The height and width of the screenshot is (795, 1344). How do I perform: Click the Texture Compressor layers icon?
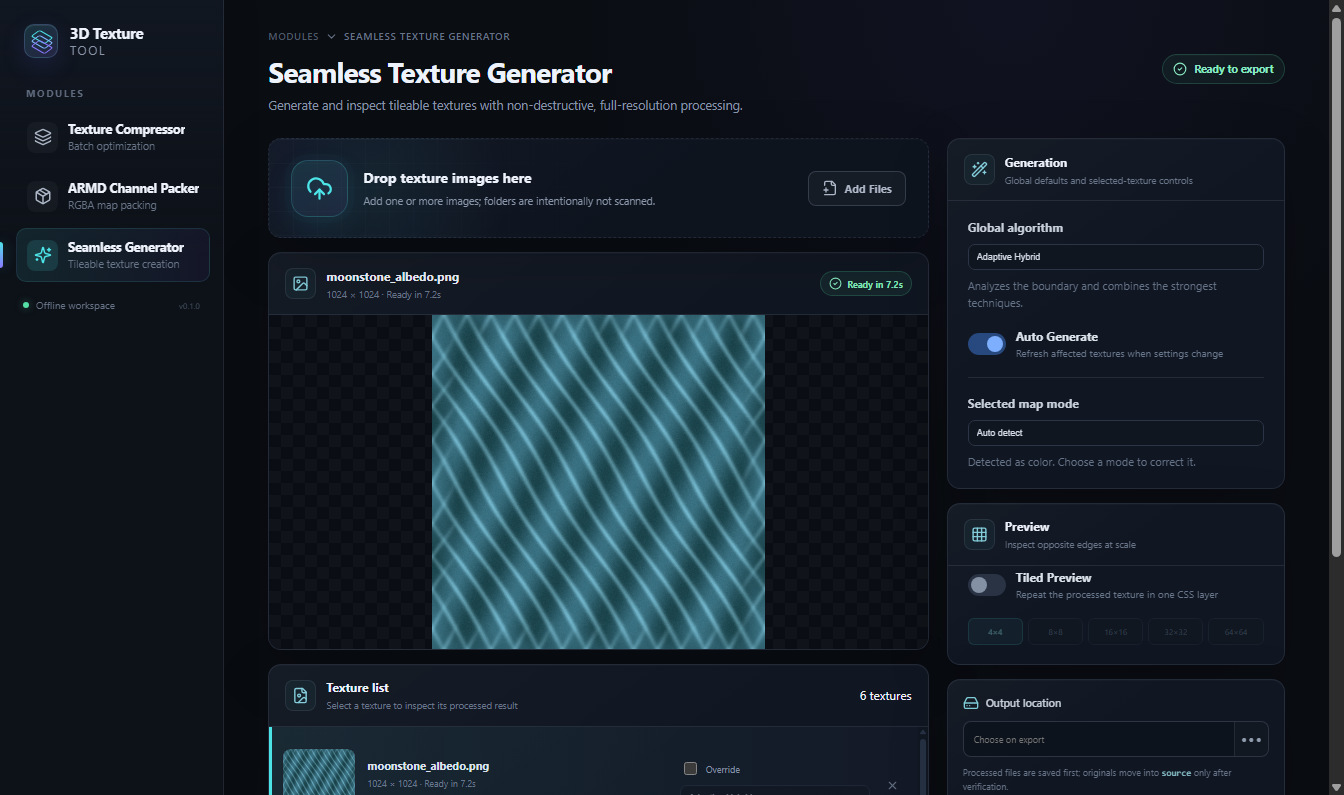coord(43,138)
